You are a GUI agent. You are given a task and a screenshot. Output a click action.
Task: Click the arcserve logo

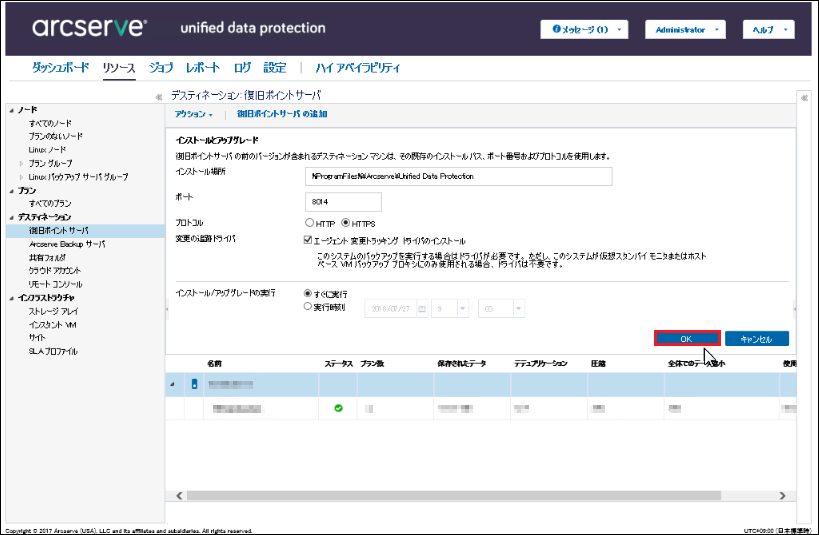tap(89, 27)
